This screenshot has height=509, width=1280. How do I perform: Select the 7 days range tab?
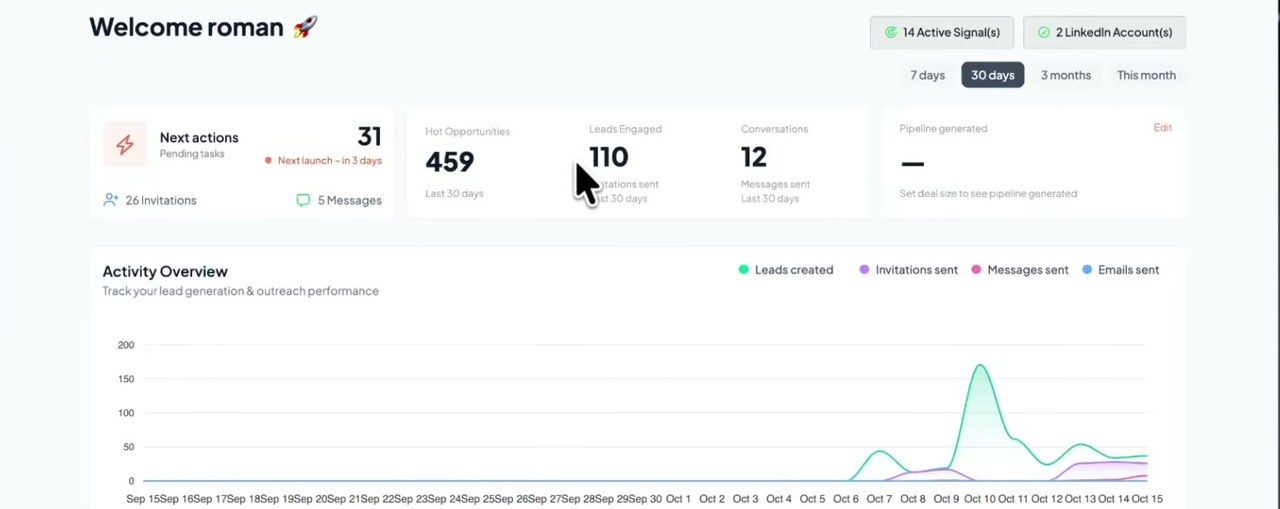[x=927, y=75]
